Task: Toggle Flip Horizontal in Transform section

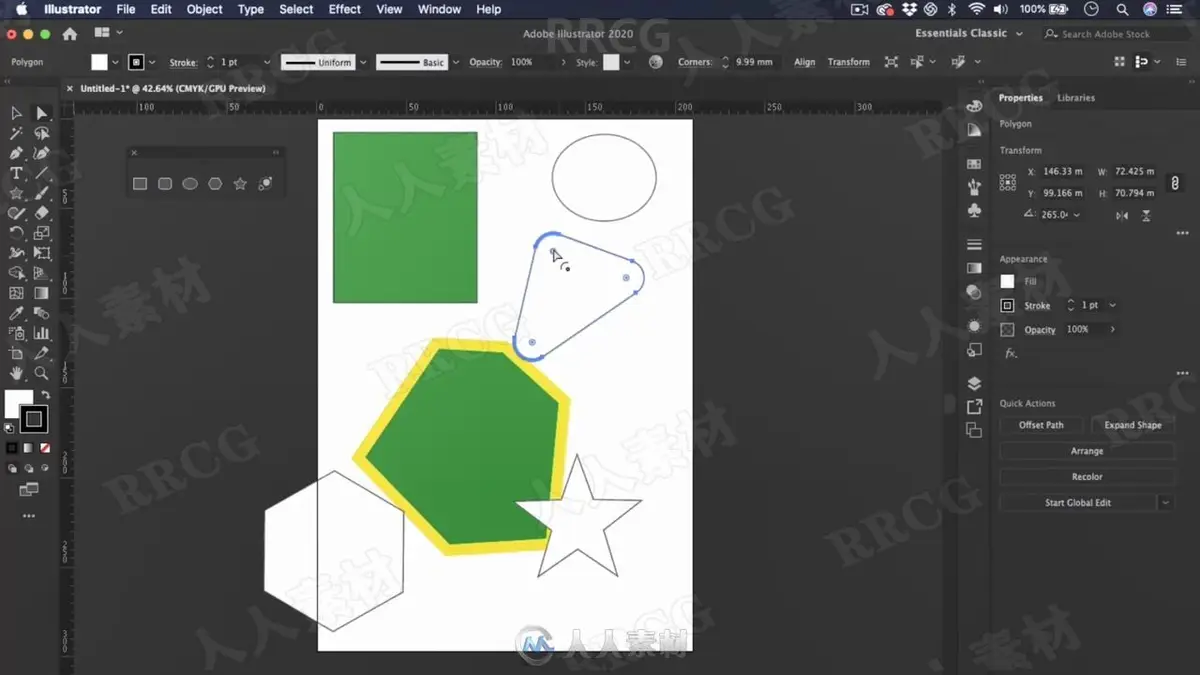Action: coord(1122,215)
